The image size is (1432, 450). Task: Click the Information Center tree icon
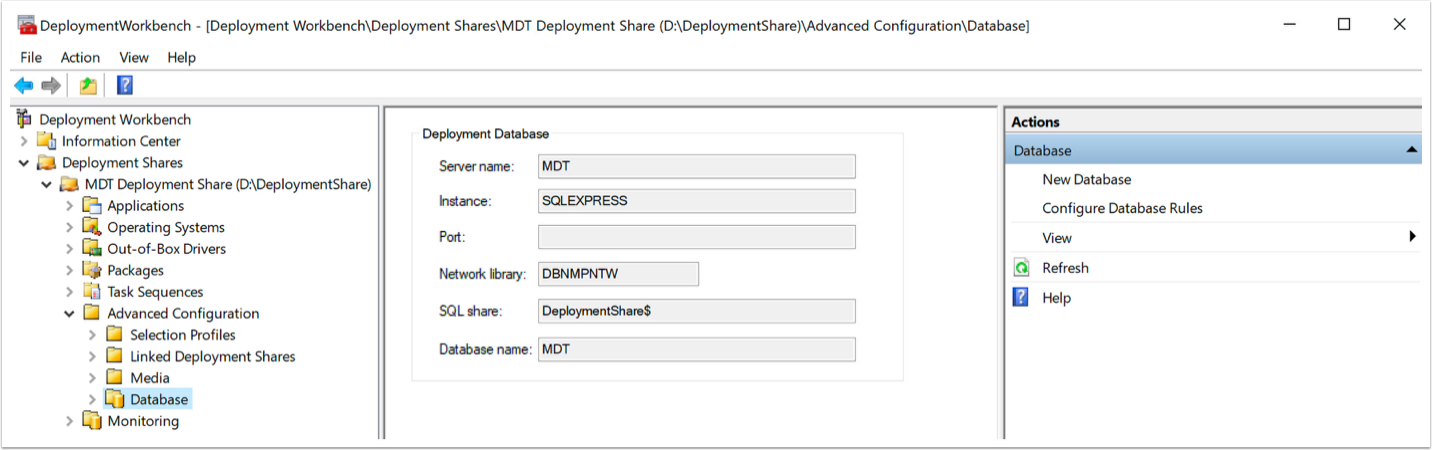click(x=46, y=141)
